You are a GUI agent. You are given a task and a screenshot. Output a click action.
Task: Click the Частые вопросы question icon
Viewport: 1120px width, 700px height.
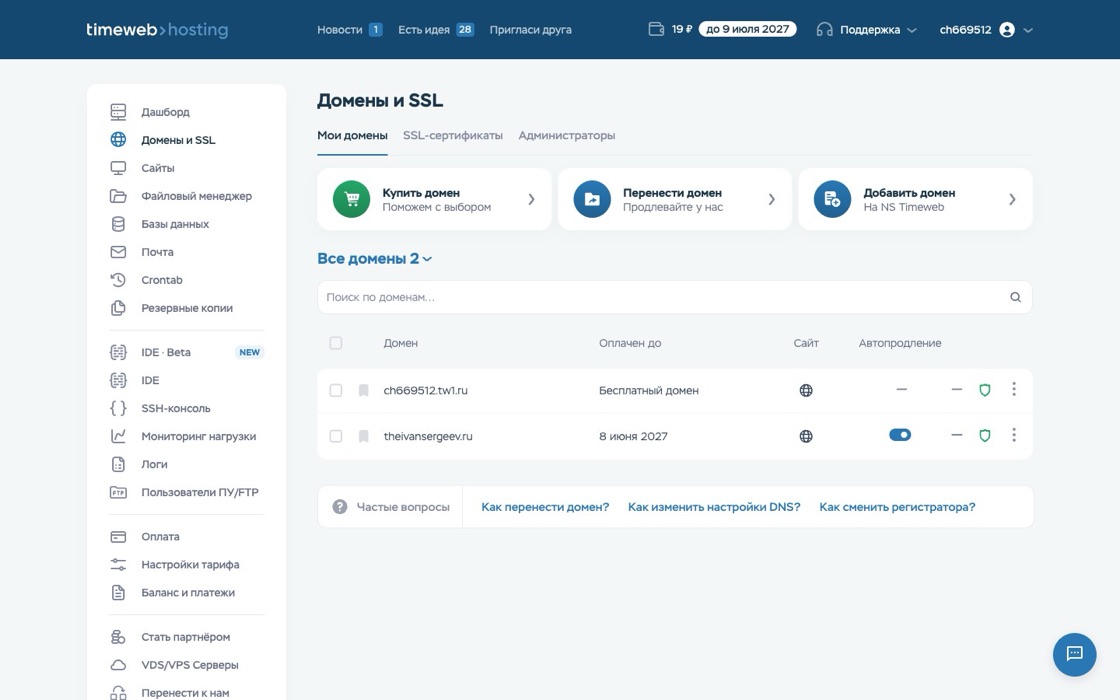pyautogui.click(x=340, y=506)
